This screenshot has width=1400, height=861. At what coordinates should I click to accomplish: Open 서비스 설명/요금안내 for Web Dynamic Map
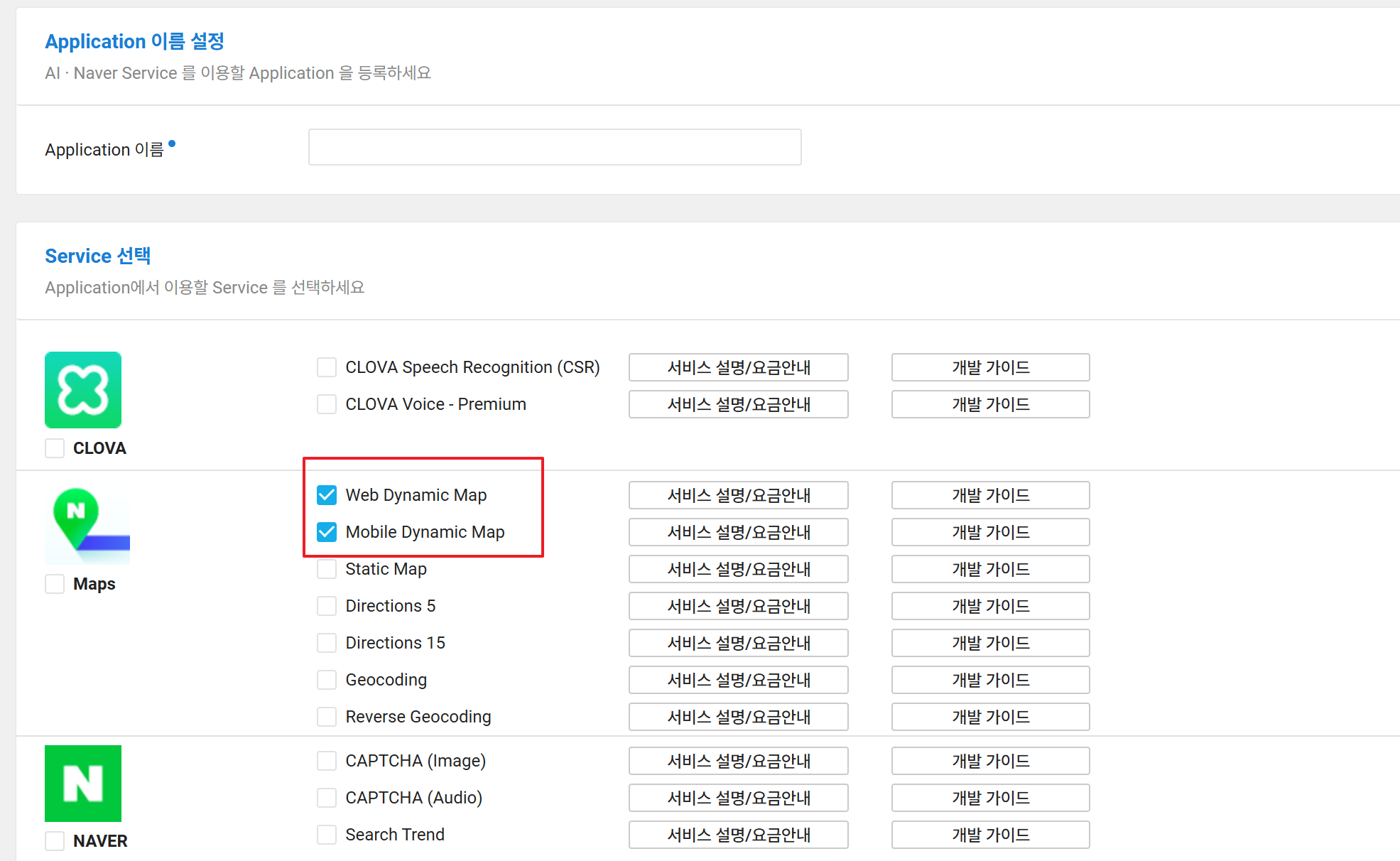click(738, 495)
